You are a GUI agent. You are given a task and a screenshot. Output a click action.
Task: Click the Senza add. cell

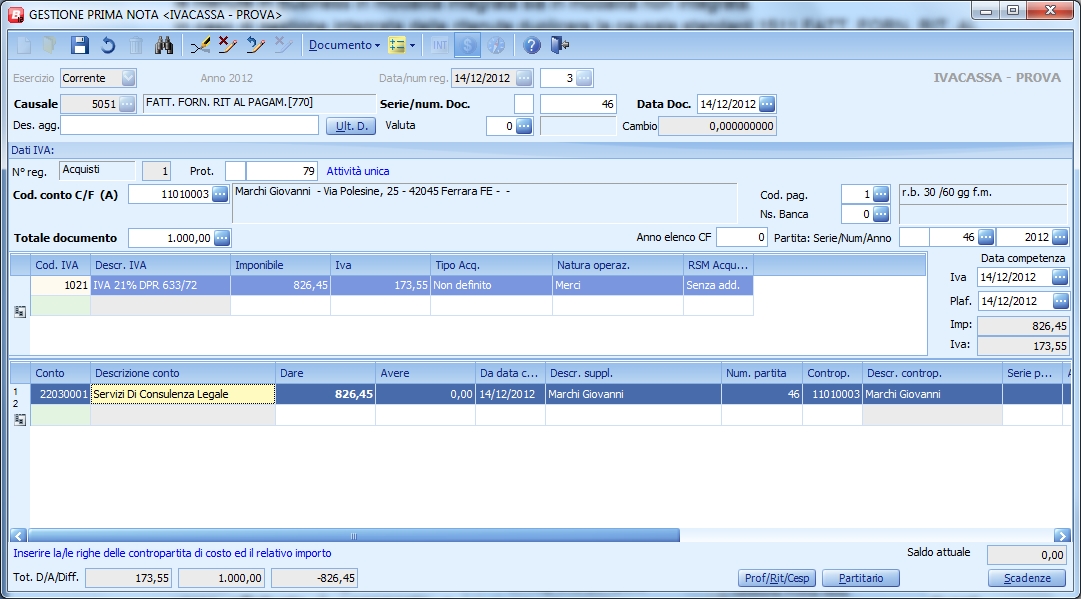click(x=718, y=285)
